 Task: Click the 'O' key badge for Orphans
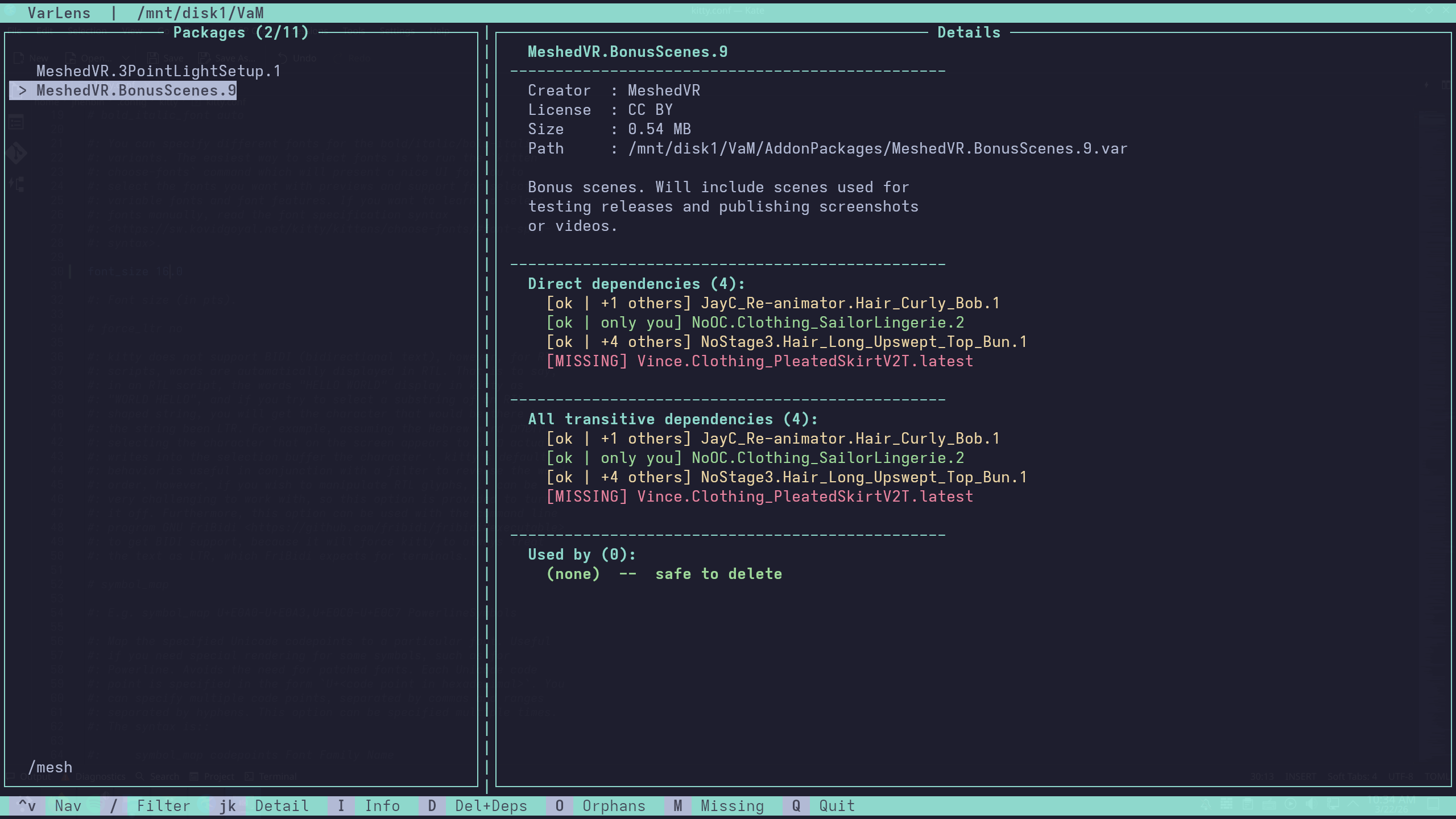pyautogui.click(x=560, y=806)
